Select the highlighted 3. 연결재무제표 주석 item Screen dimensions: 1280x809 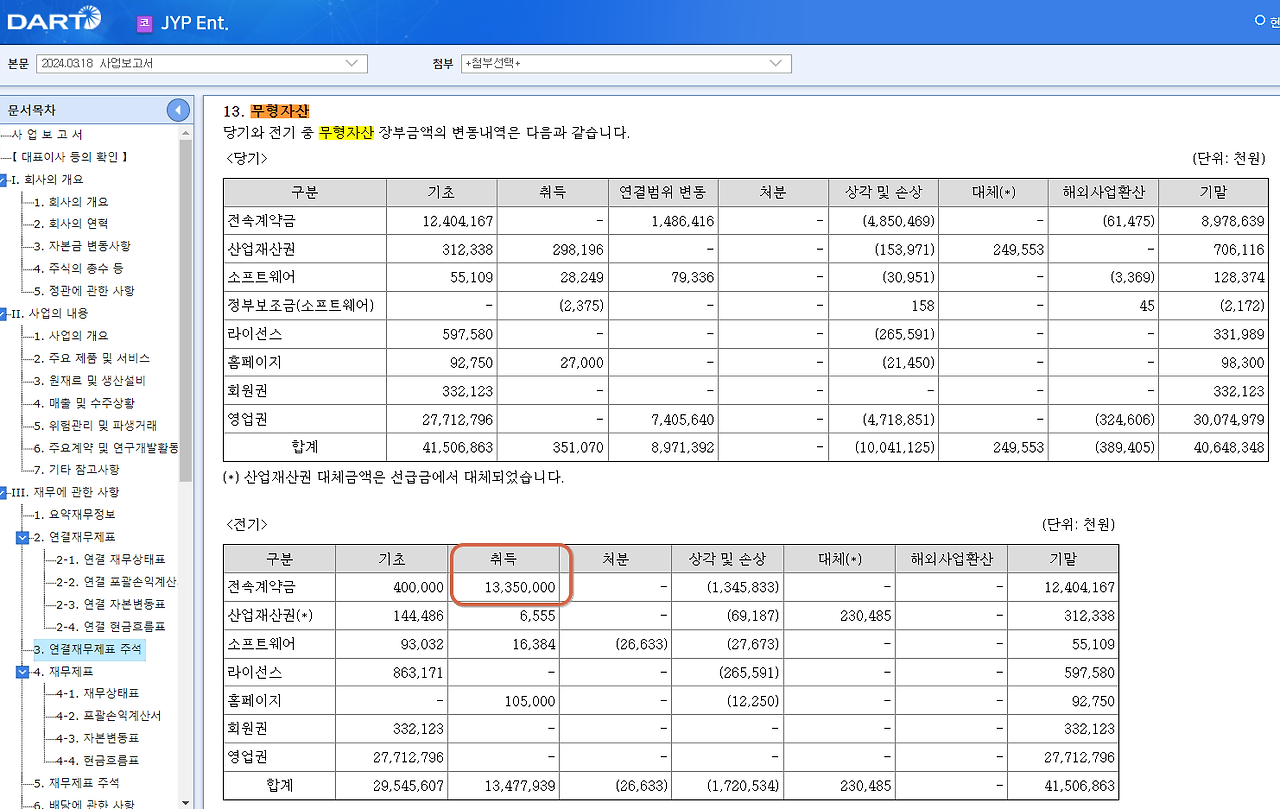(x=89, y=649)
